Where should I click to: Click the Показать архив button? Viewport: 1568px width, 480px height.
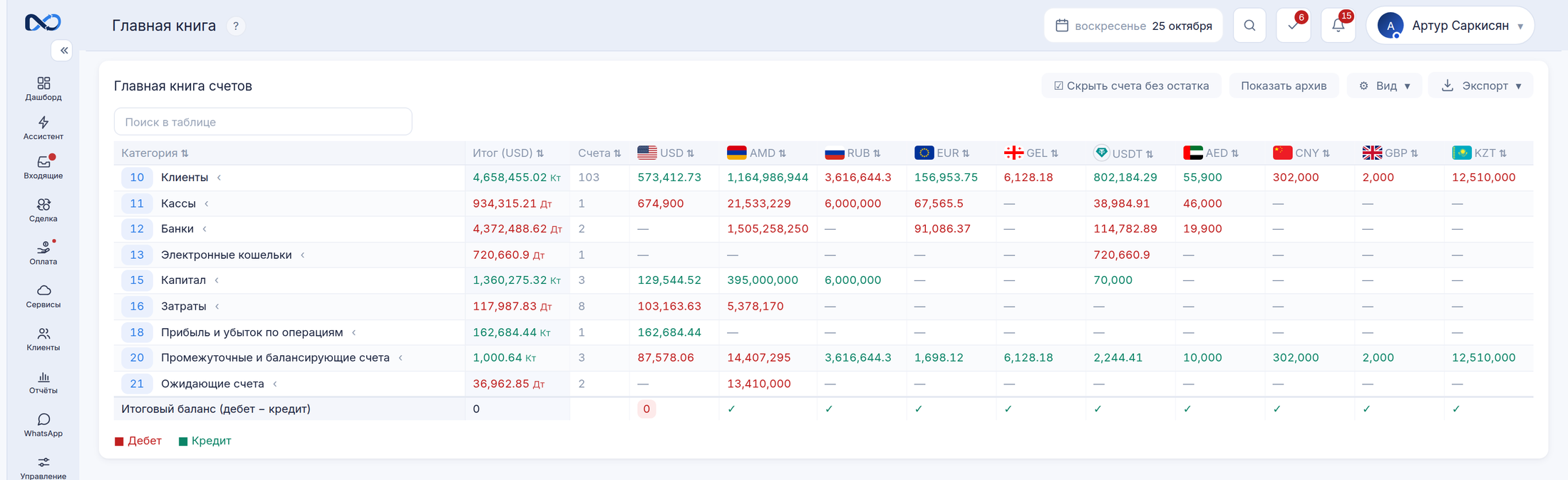[1284, 86]
